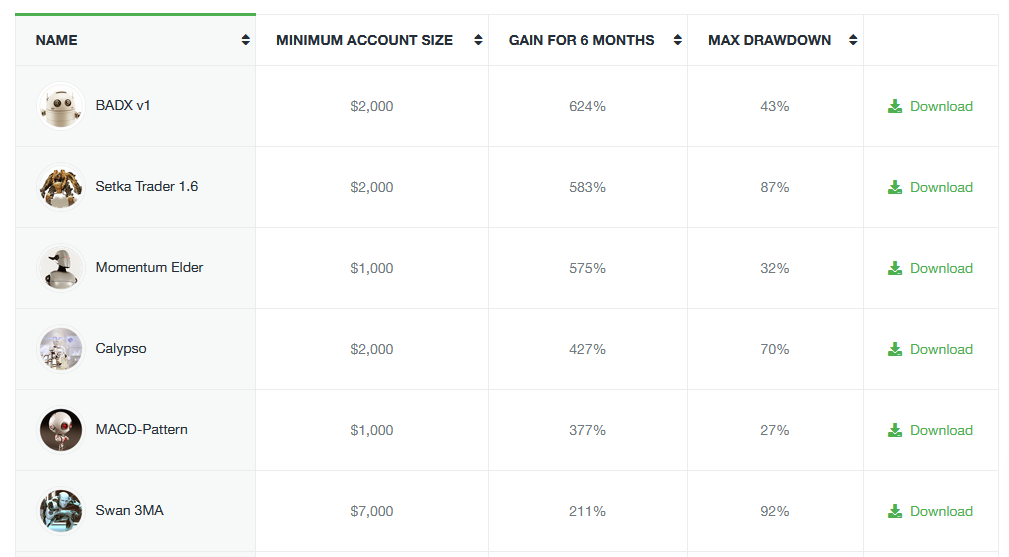Click the BADX v1 robot avatar icon
1009x557 pixels.
click(x=61, y=106)
